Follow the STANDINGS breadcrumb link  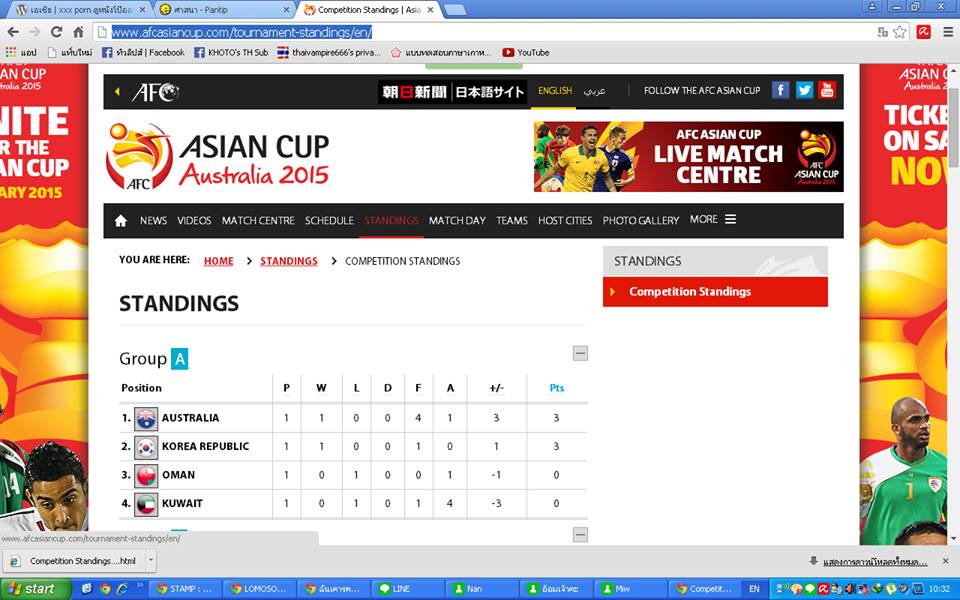(289, 261)
